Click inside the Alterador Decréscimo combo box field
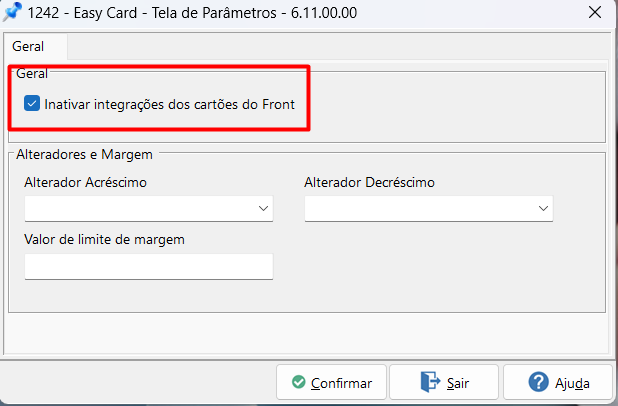 420,208
